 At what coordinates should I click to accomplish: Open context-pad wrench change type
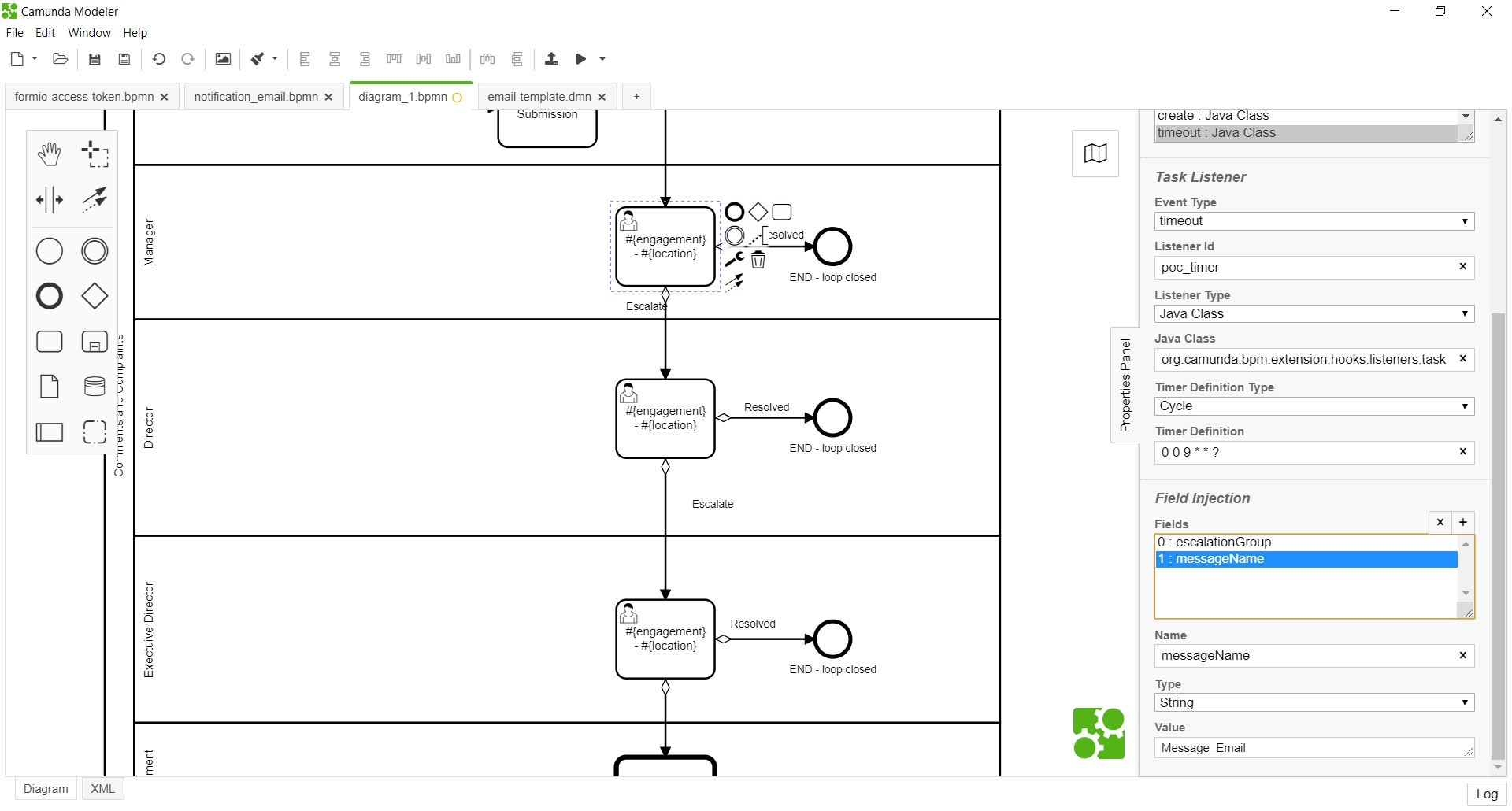click(734, 259)
